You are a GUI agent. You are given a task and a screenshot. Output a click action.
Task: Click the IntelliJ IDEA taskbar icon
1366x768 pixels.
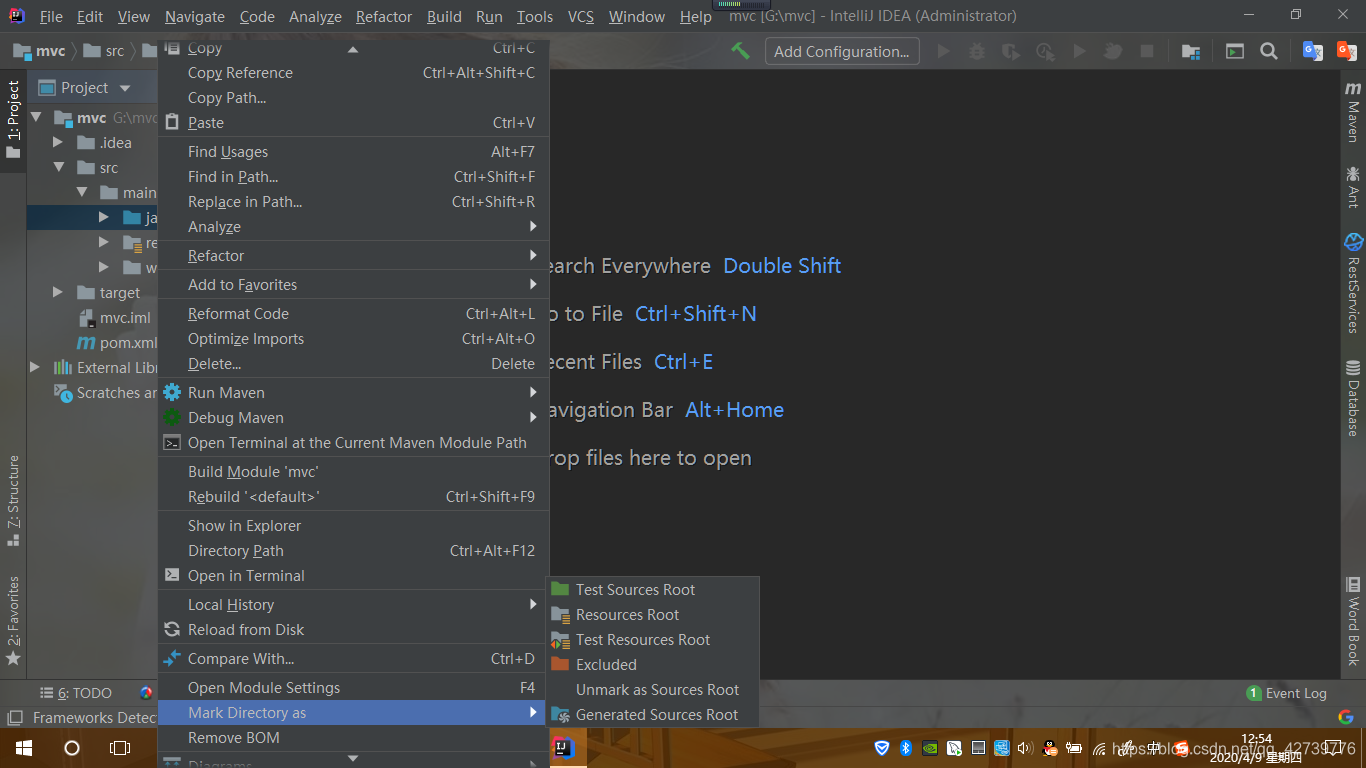coord(563,748)
